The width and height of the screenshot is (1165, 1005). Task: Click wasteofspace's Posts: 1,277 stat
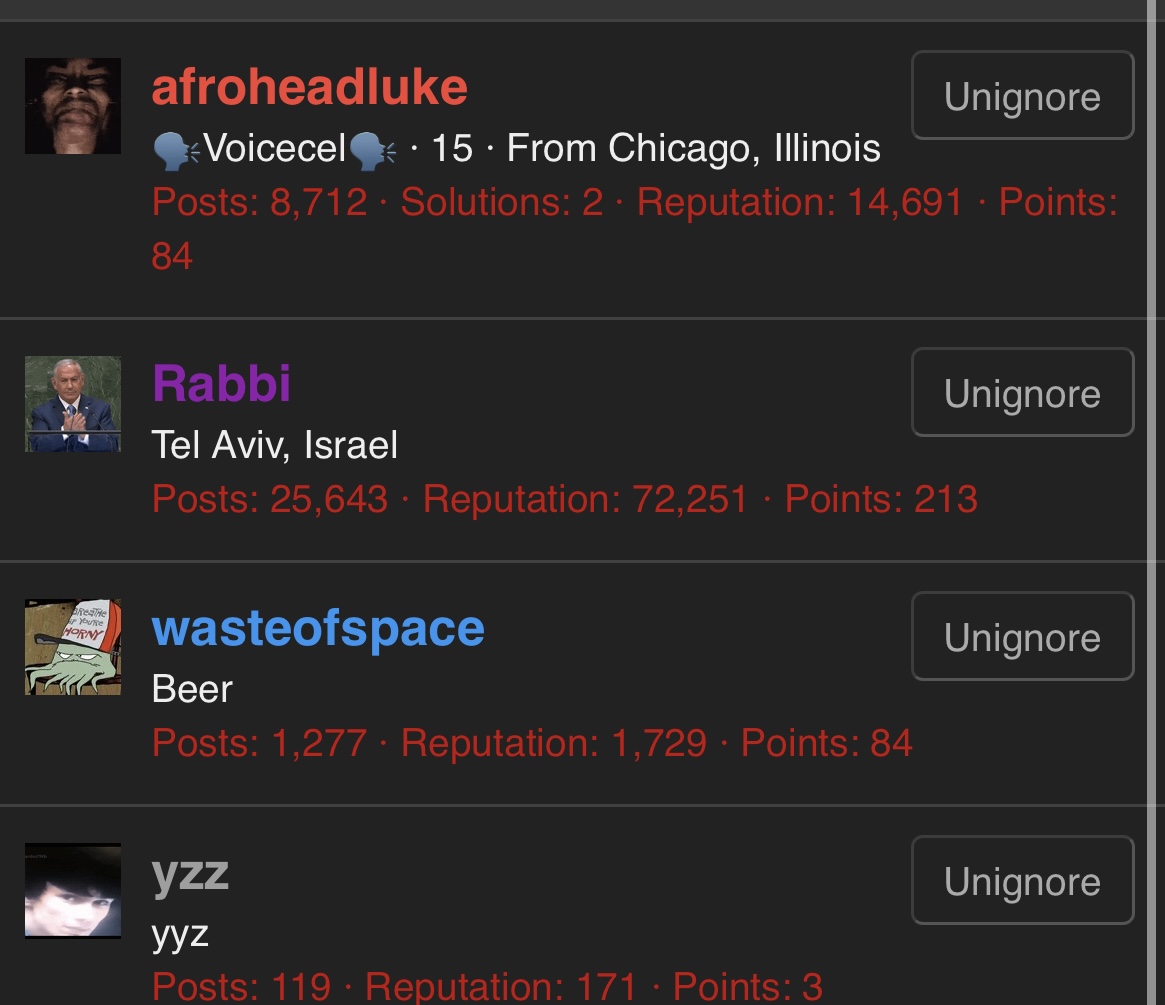point(259,743)
